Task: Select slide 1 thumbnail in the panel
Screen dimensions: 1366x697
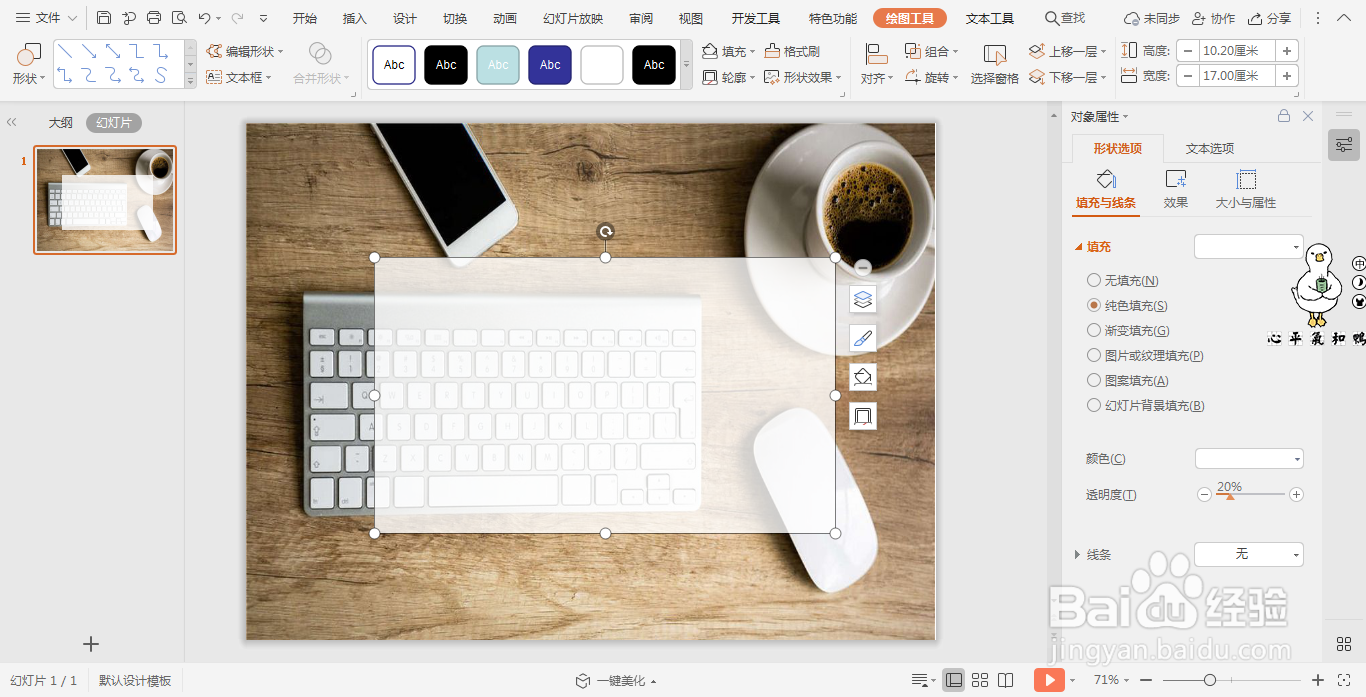Action: click(105, 200)
